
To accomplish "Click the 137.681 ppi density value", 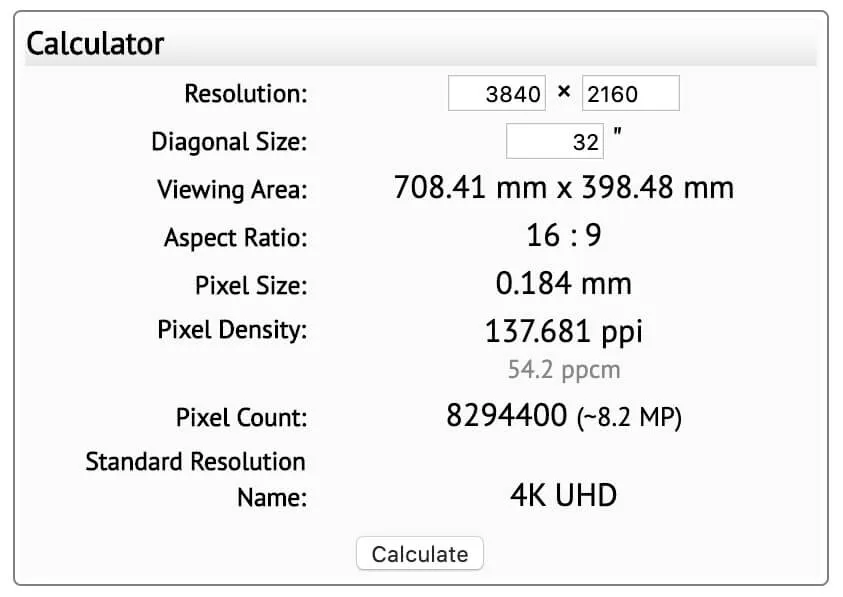I will pos(563,331).
